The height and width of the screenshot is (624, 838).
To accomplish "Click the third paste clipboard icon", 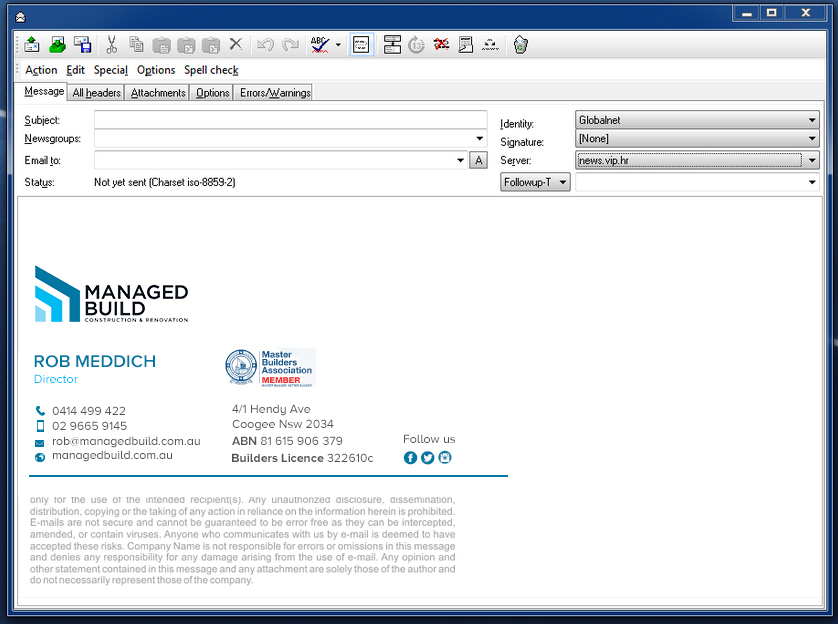I will pyautogui.click(x=211, y=45).
